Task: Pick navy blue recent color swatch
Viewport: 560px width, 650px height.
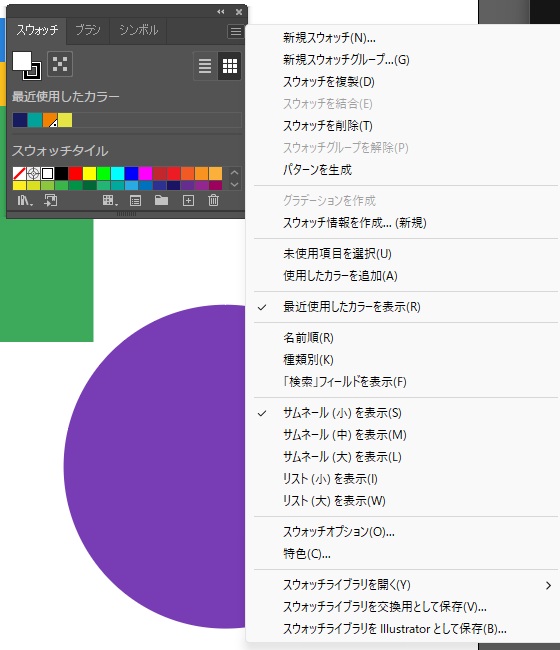Action: tap(20, 120)
